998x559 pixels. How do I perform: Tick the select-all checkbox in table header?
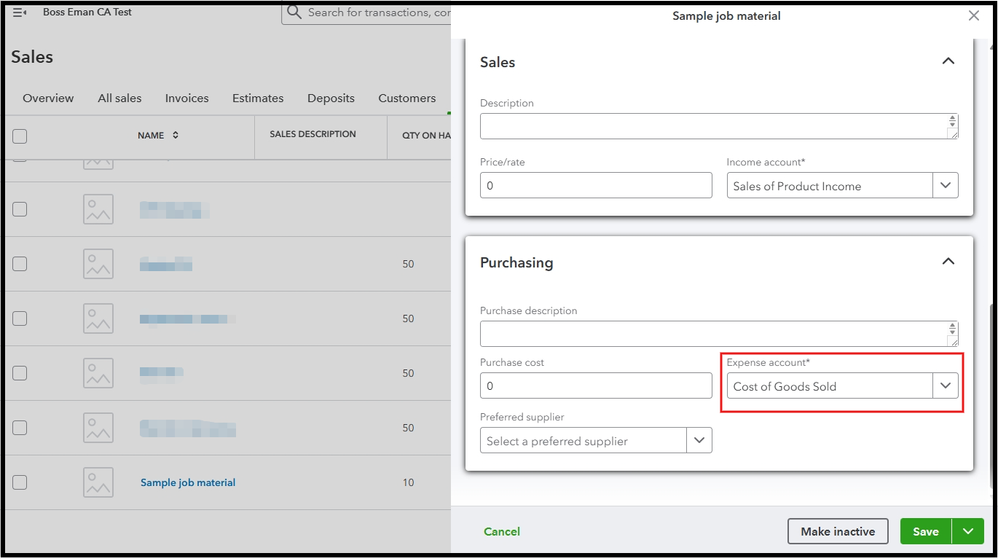[x=20, y=136]
